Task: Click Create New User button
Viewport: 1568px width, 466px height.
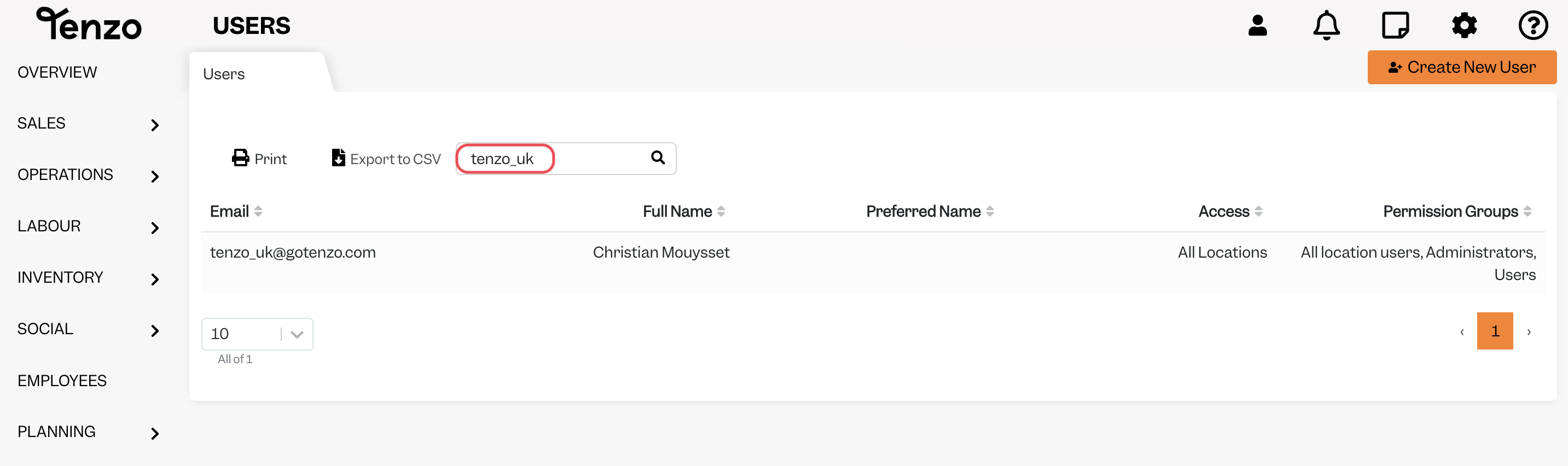Action: tap(1461, 67)
